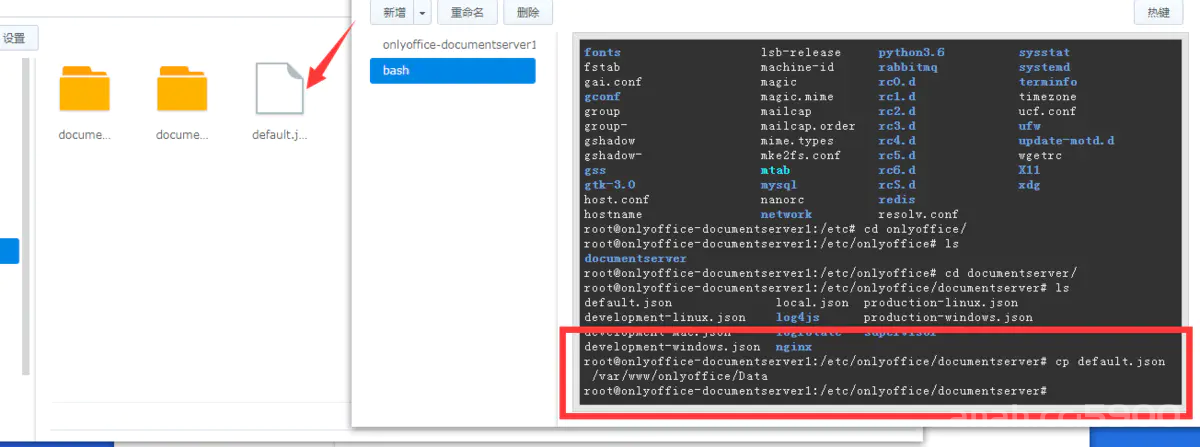Click 'log4js' directory name in terminal
This screenshot has height=447, width=1200.
pyautogui.click(x=798, y=317)
